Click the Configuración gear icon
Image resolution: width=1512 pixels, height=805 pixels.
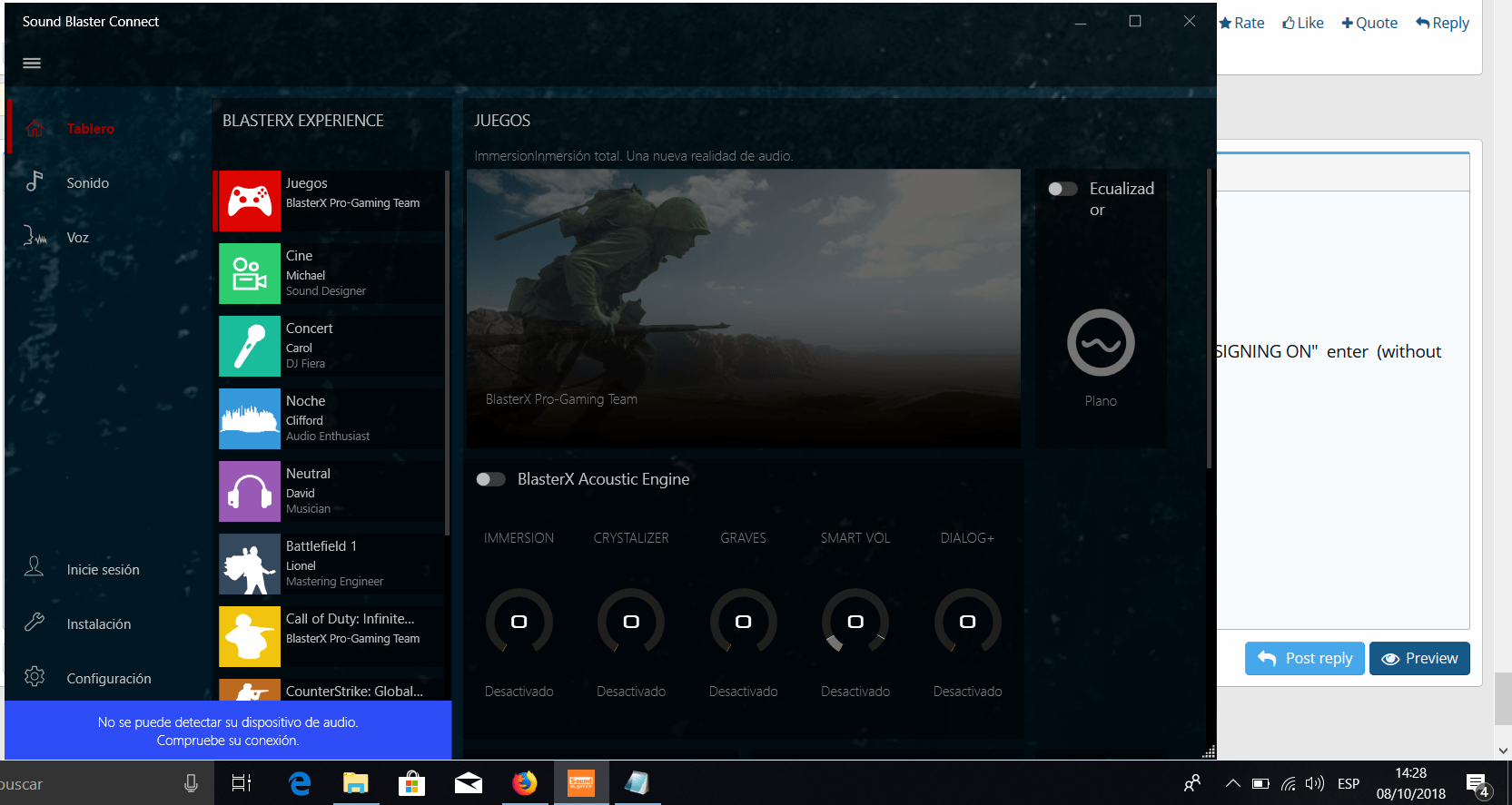click(35, 677)
